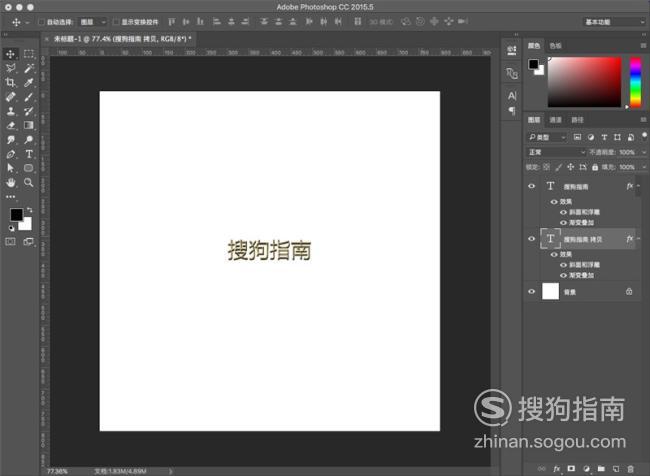Image resolution: width=650 pixels, height=476 pixels.
Task: Select the Brush tool
Action: tap(29, 97)
